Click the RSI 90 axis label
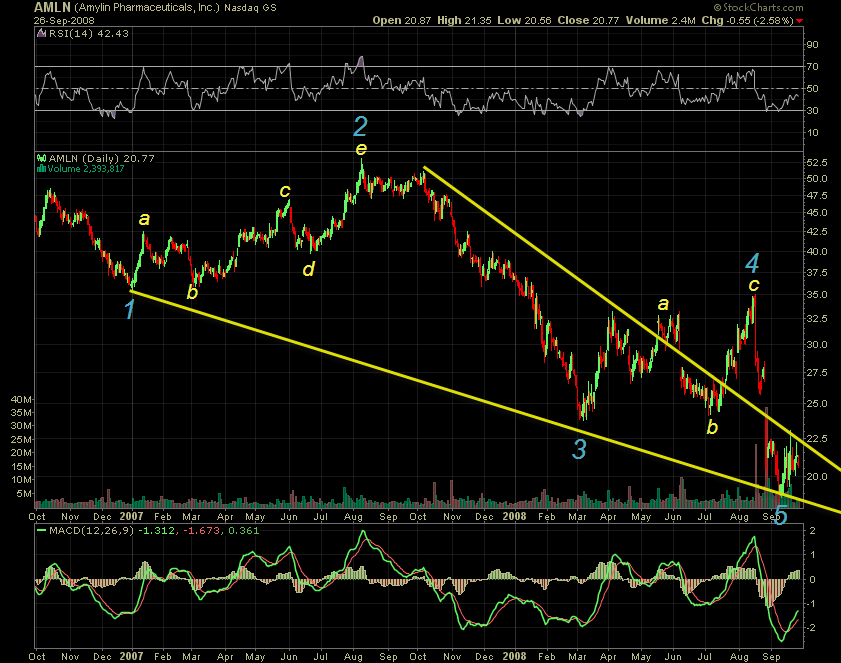 point(812,45)
